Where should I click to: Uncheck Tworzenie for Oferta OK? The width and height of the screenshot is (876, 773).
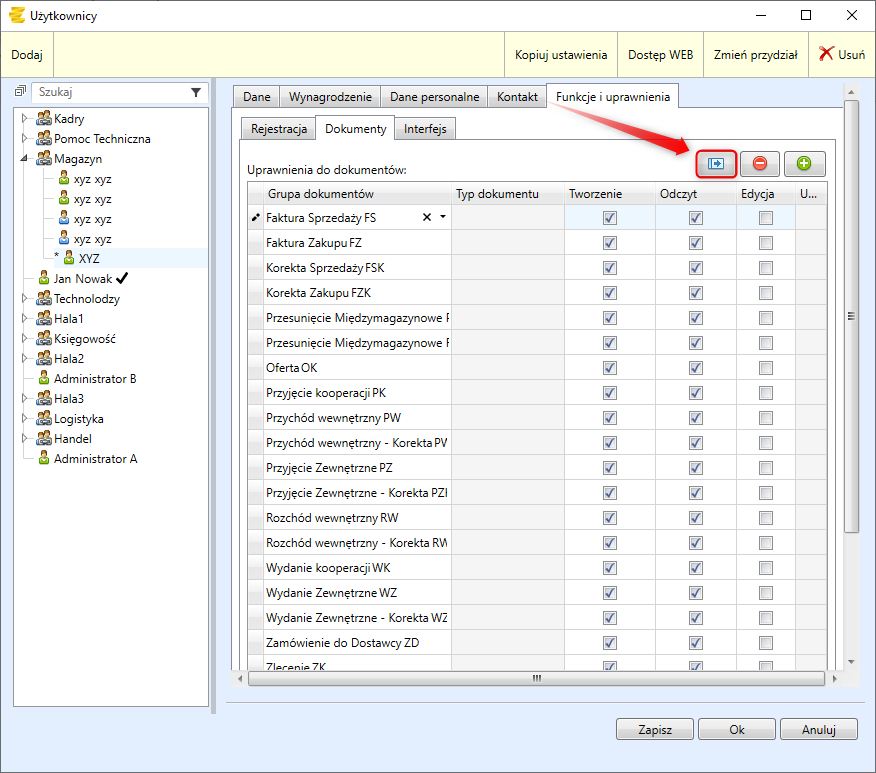pyautogui.click(x=610, y=368)
